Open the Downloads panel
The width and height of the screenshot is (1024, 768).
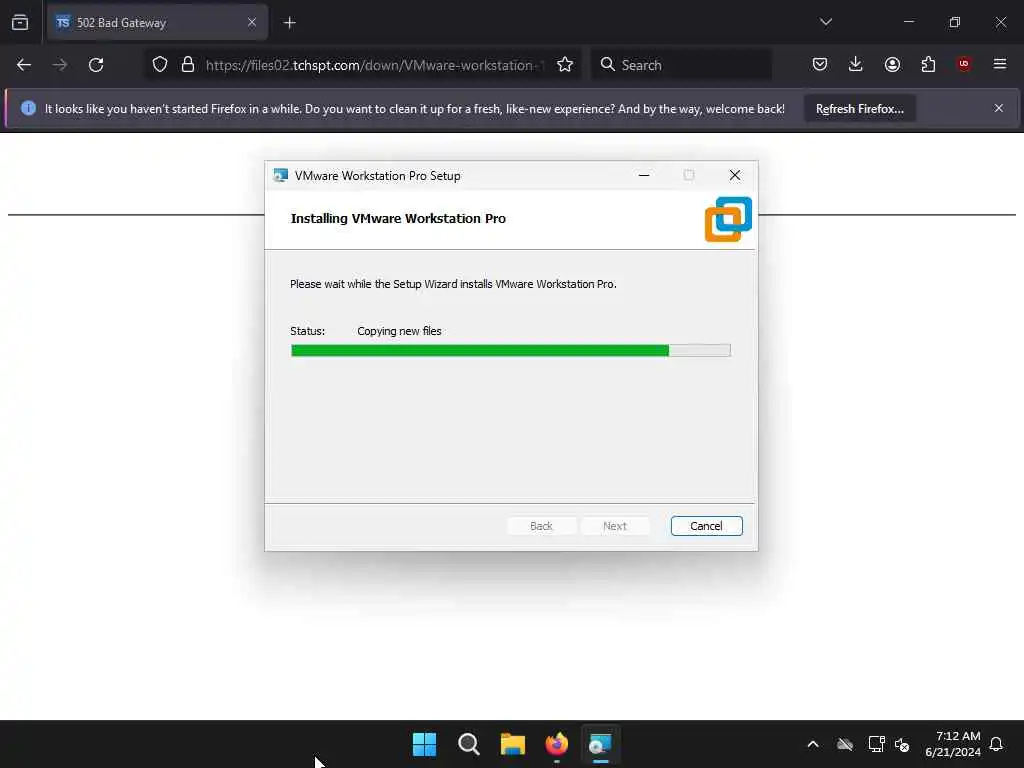click(856, 64)
